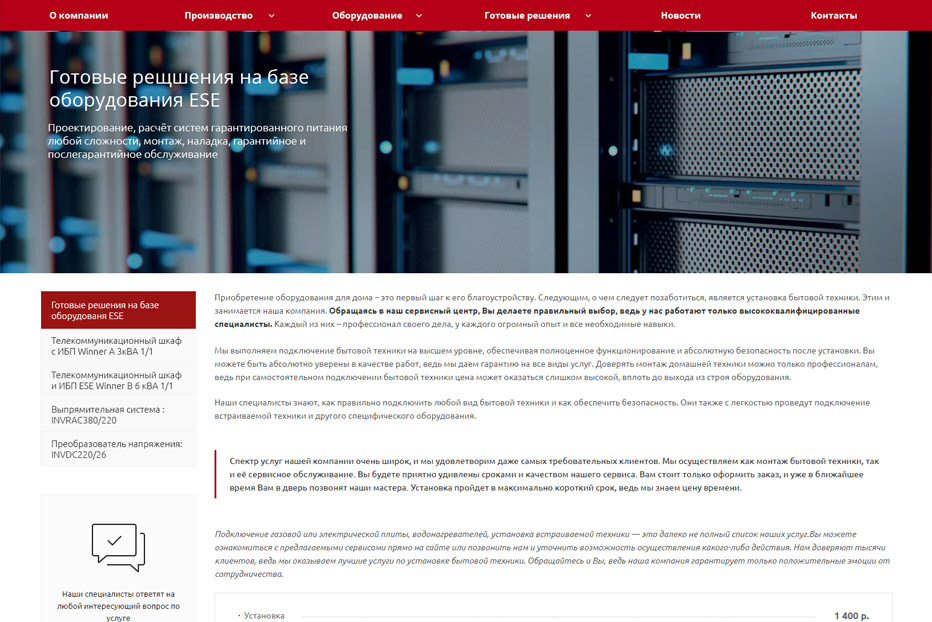Go to the Новости page
The width and height of the screenshot is (932, 622).
tap(681, 15)
